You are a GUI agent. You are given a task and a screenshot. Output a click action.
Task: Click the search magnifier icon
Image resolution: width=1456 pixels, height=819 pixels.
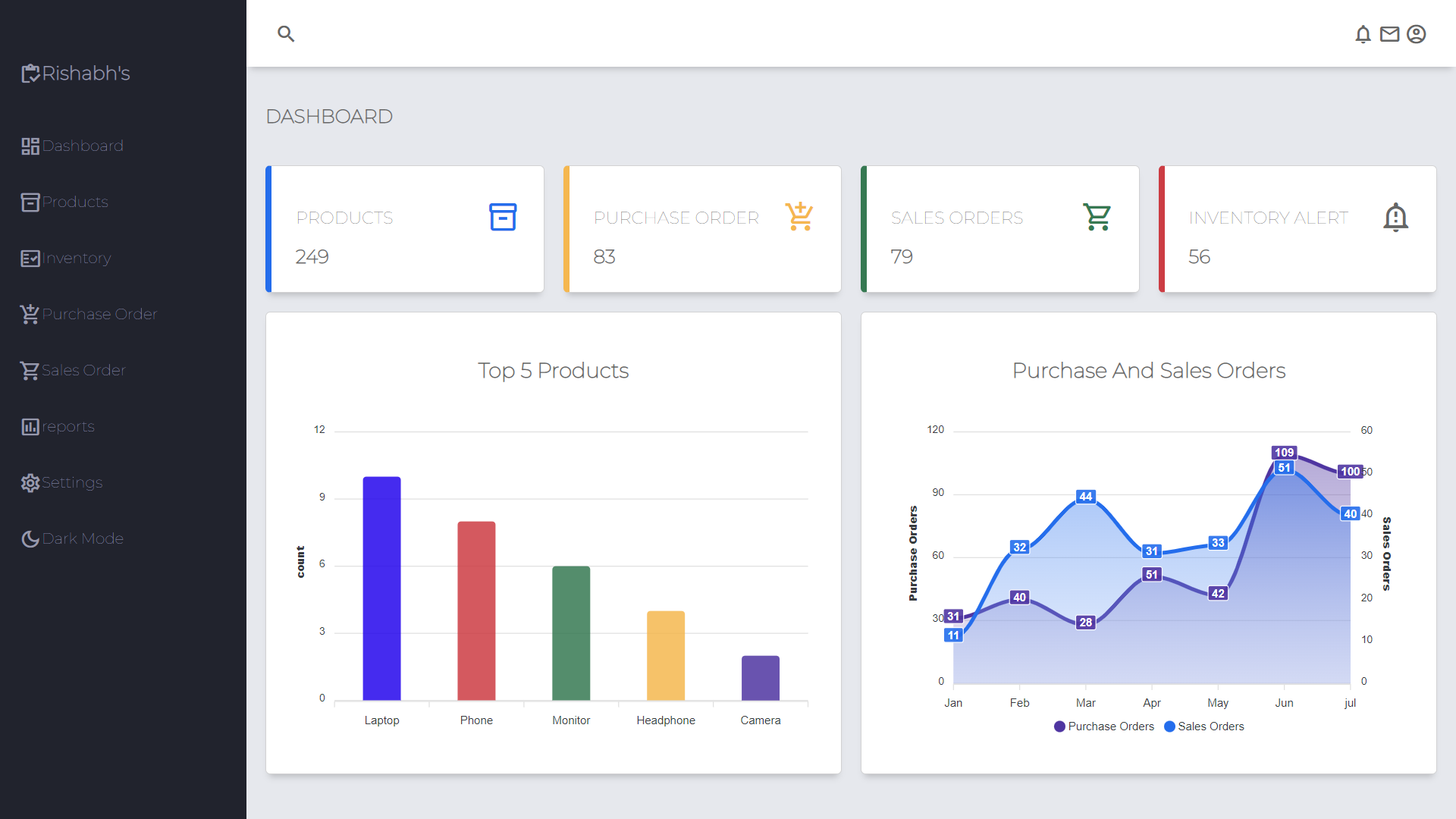click(x=286, y=33)
